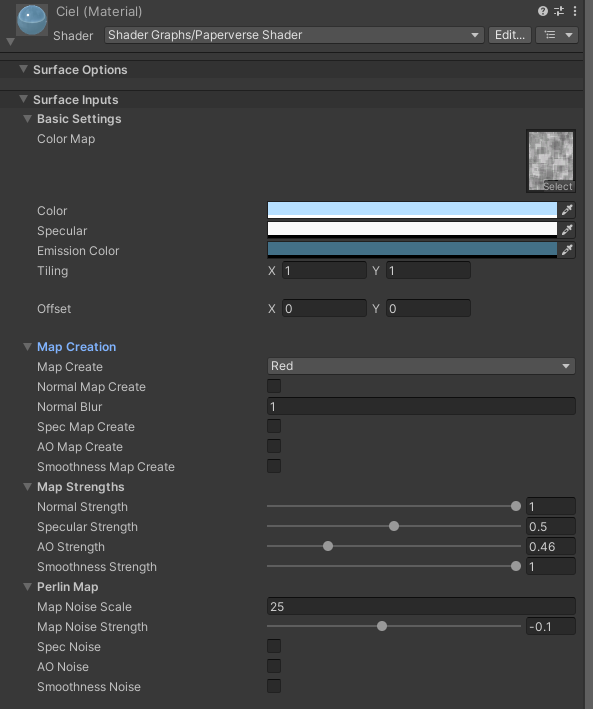The height and width of the screenshot is (709, 593).
Task: Open the Shader selection dropdown
Action: 294,35
